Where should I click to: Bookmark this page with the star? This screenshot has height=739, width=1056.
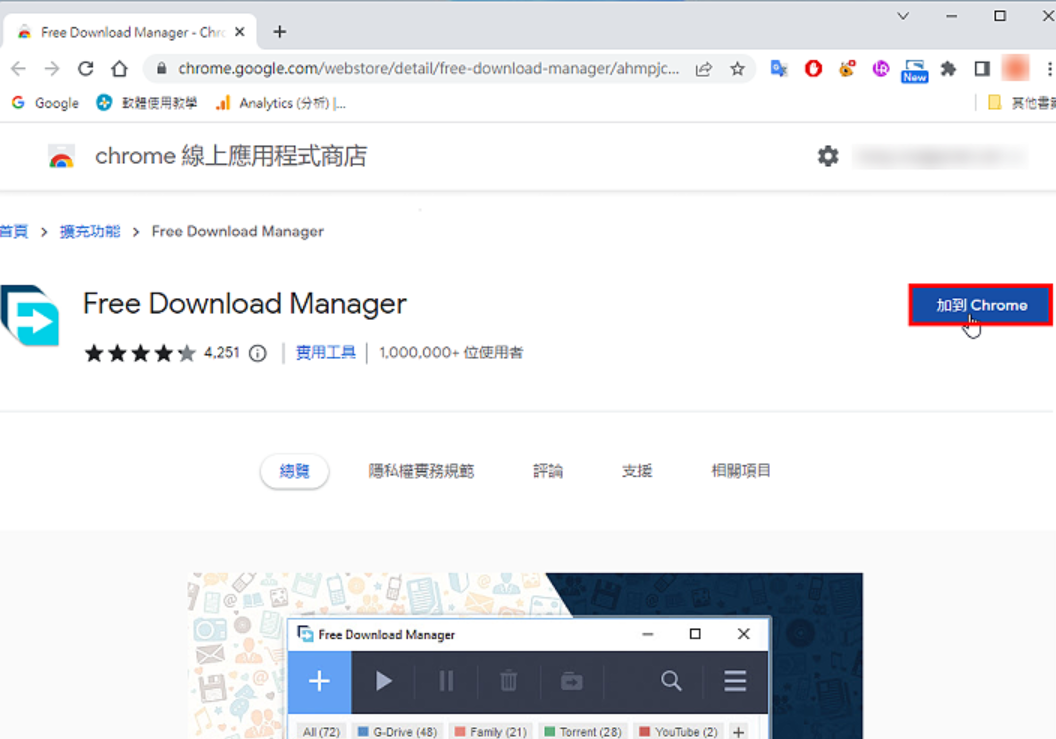[737, 69]
